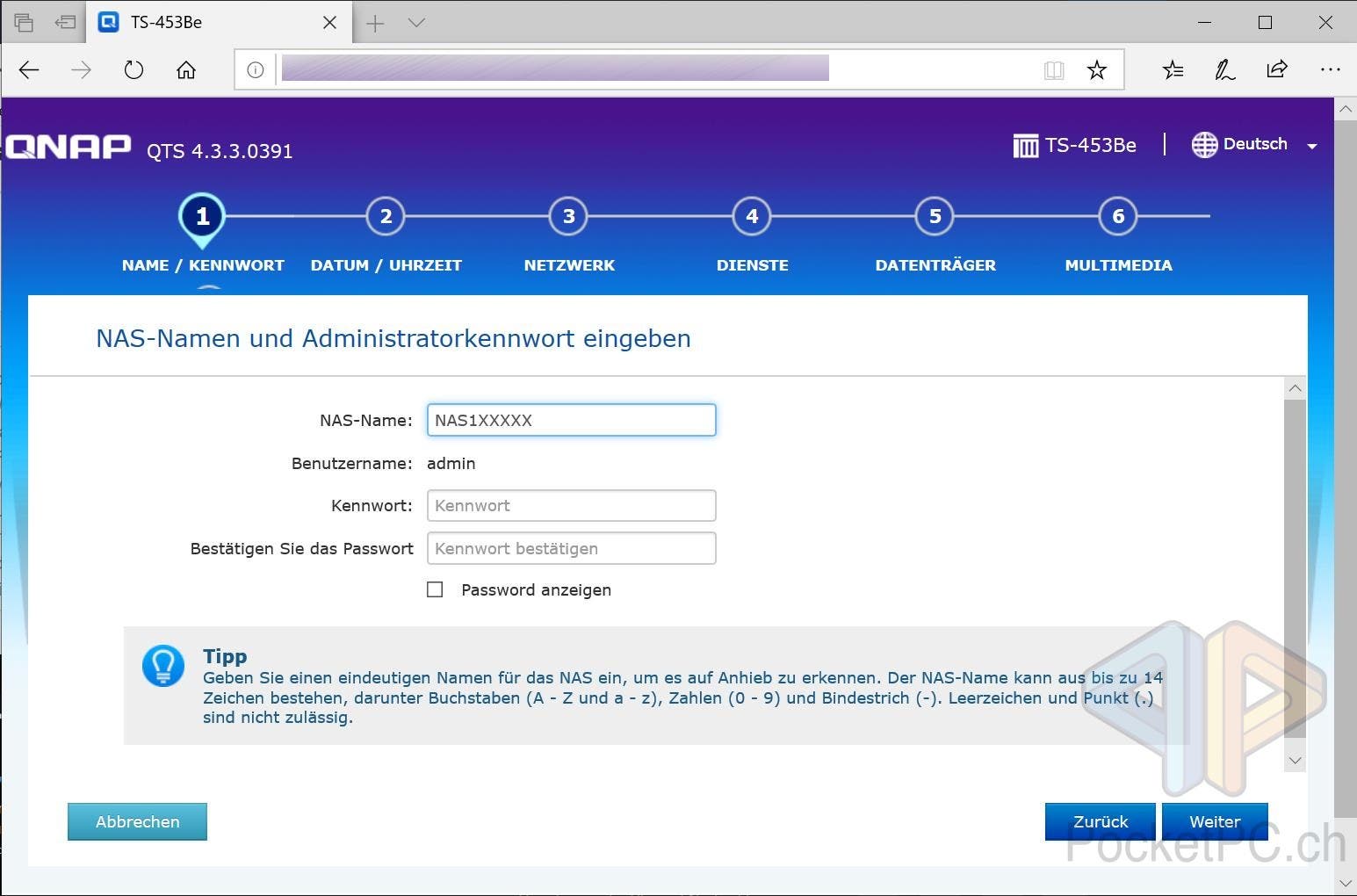This screenshot has height=896, width=1357.
Task: Enable the Password anzeigen checkbox
Action: point(435,589)
